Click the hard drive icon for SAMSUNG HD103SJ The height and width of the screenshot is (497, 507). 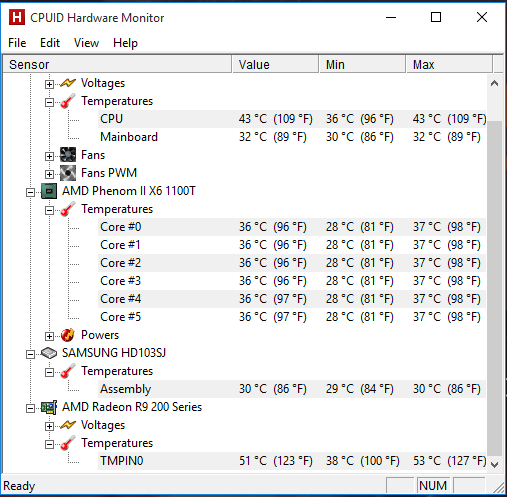click(49, 353)
